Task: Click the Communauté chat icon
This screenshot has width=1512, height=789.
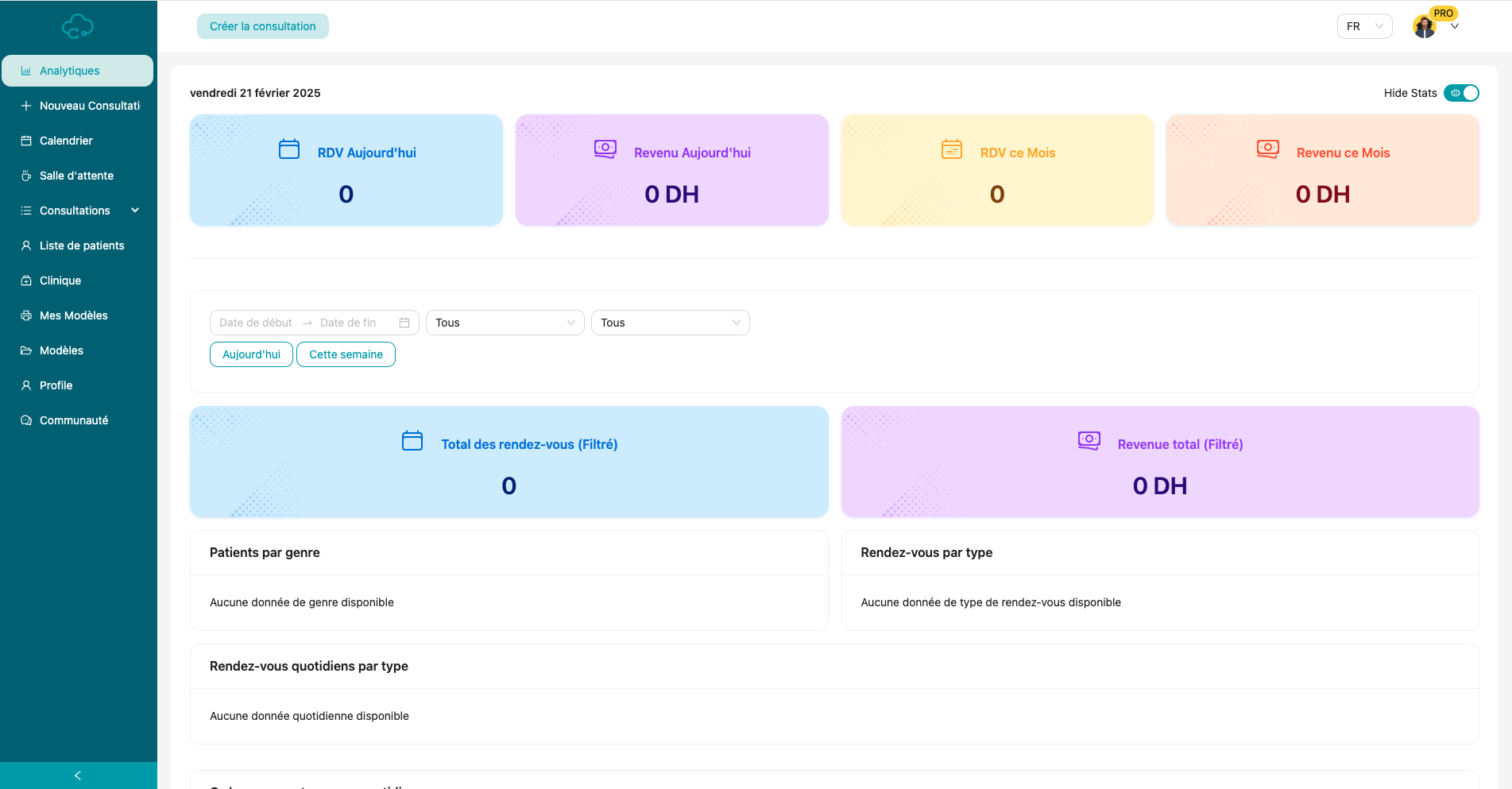Action: (26, 420)
